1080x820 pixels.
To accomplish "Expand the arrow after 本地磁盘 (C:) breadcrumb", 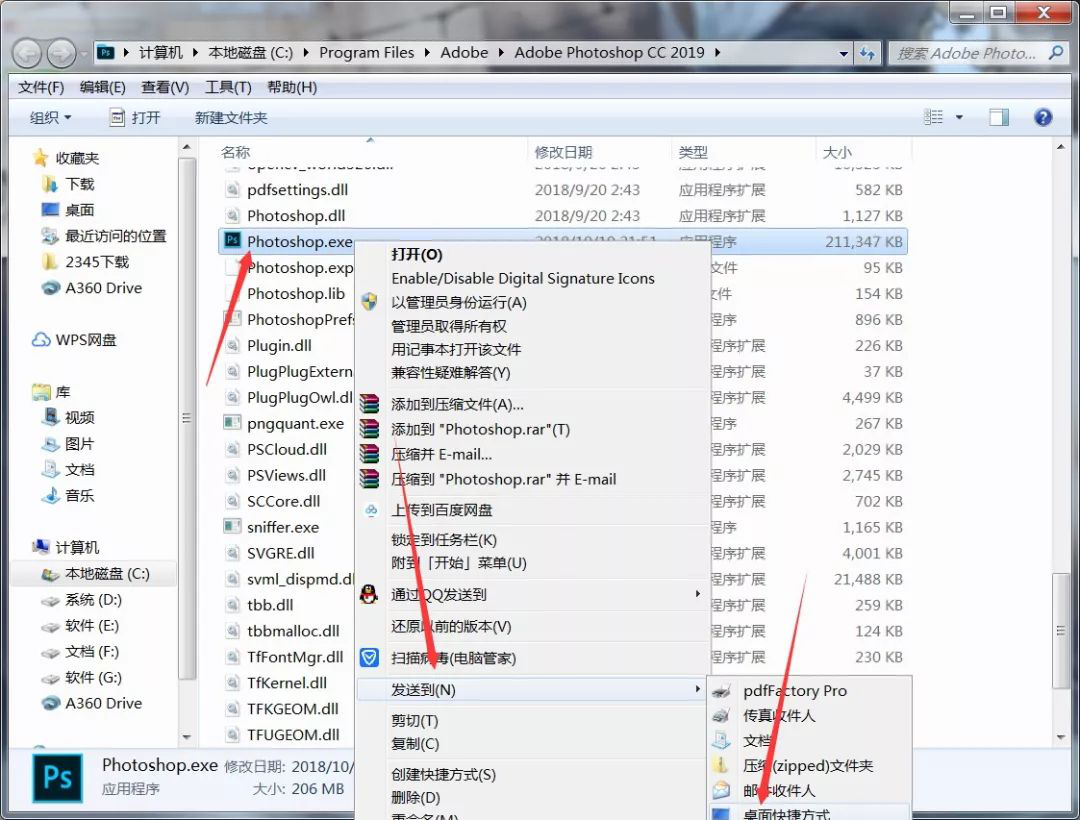I will (305, 52).
